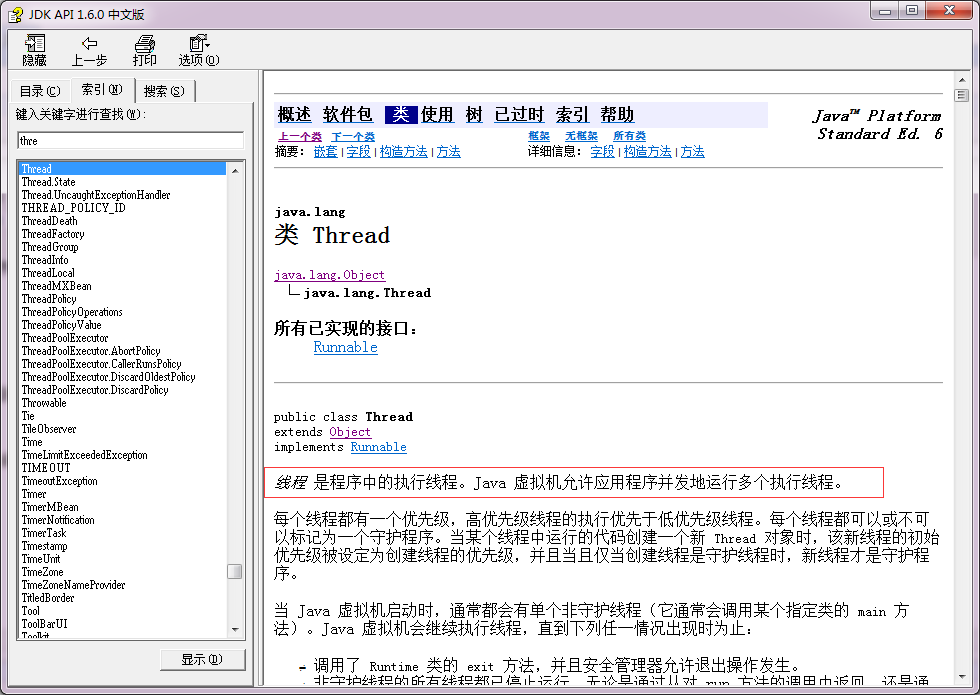Select Thread.UncaughtExceptionHandler in the index list
This screenshot has height=695, width=980.
pos(96,195)
